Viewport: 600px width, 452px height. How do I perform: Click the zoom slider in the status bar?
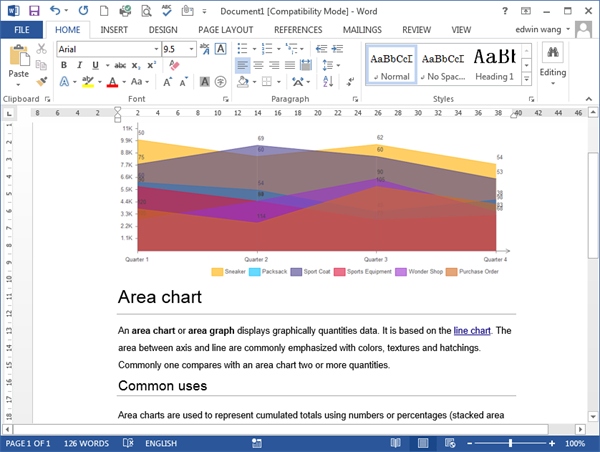[511, 442]
